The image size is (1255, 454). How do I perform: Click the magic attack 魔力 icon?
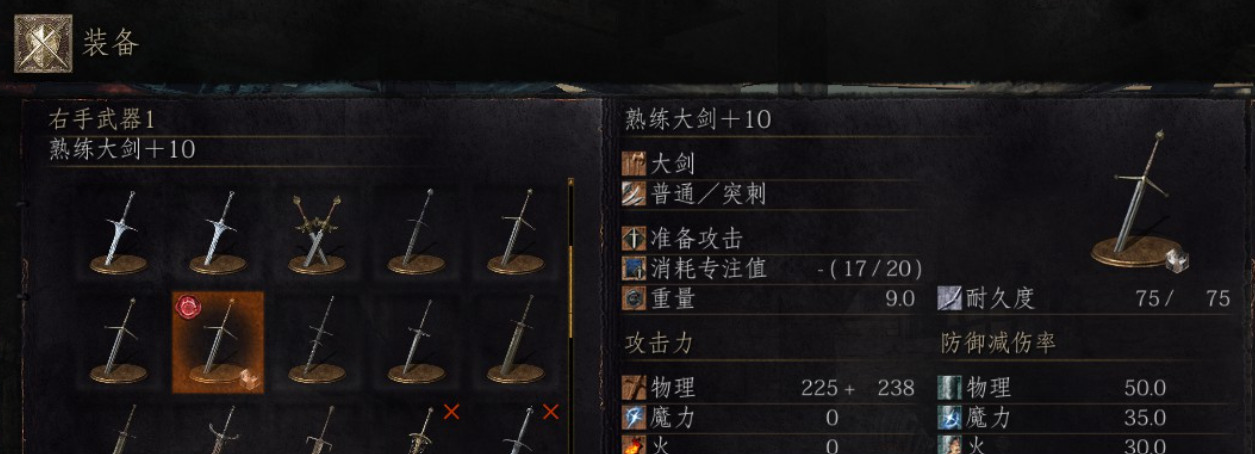coord(633,417)
